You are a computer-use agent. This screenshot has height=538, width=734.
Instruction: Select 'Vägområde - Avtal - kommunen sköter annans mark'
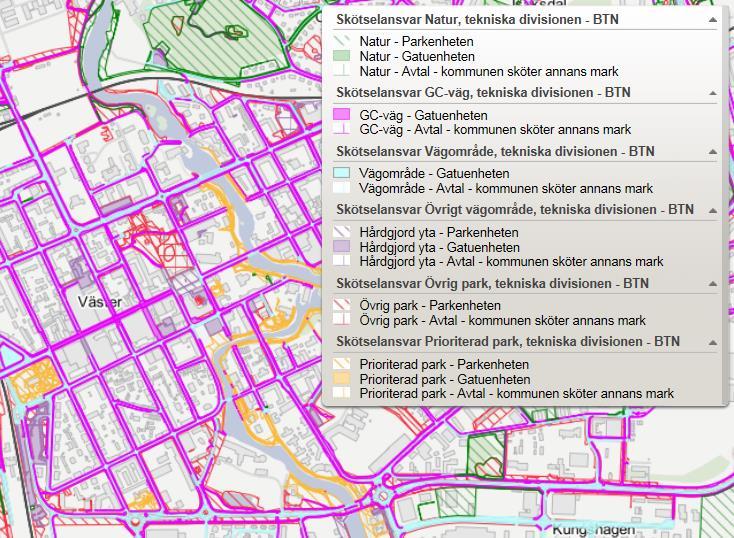click(x=506, y=188)
